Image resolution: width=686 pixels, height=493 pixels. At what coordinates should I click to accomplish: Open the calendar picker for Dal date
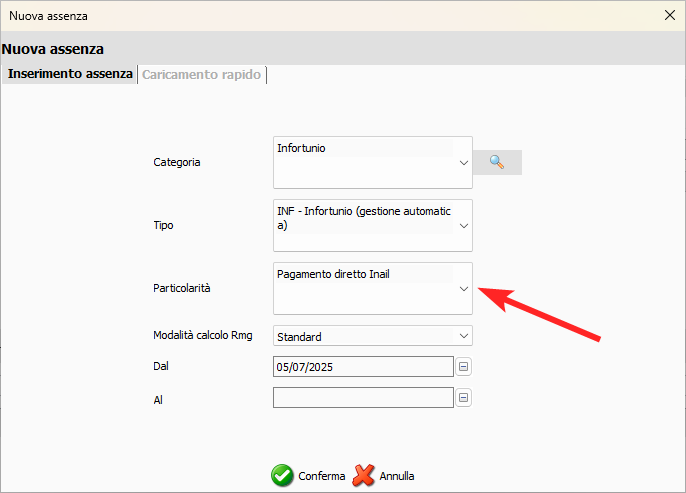(x=463, y=367)
